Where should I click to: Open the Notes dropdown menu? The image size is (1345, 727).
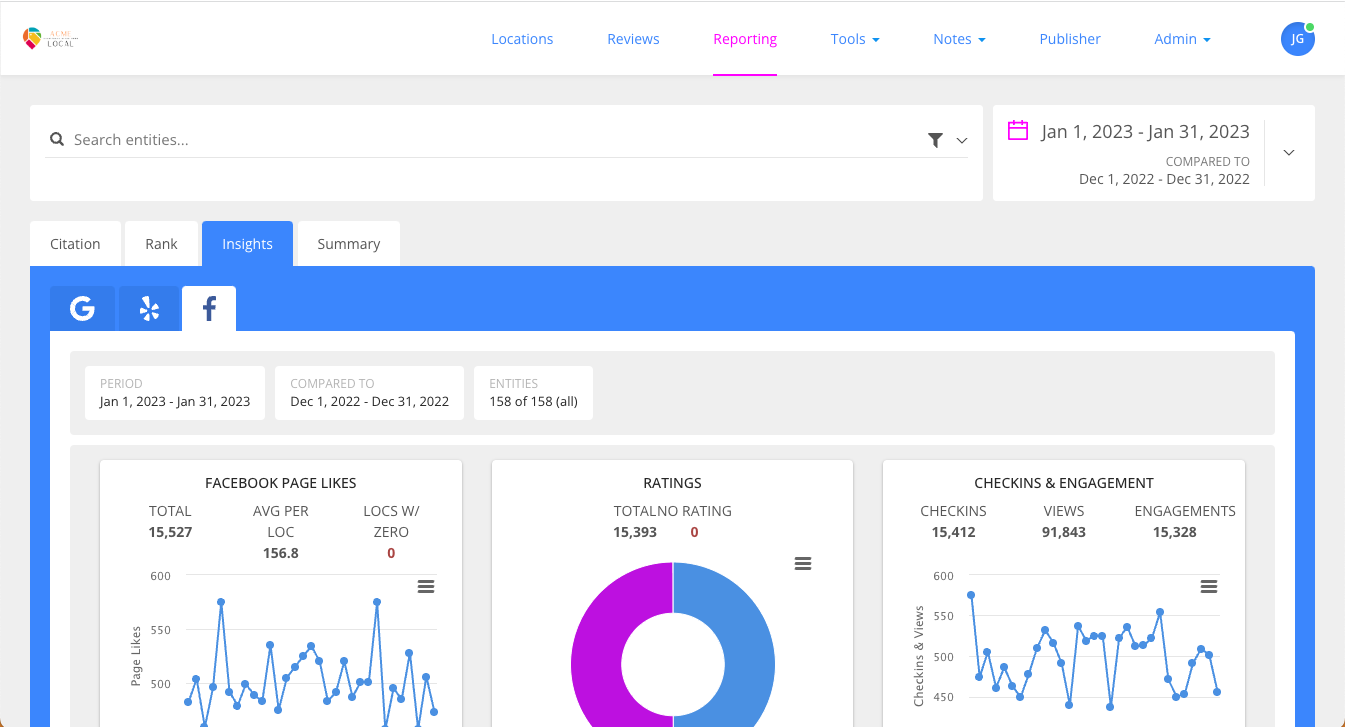958,39
